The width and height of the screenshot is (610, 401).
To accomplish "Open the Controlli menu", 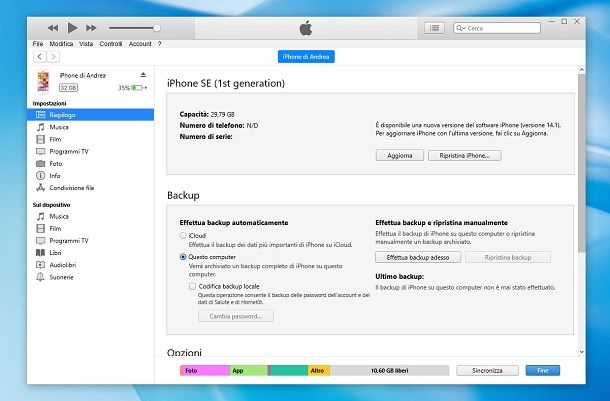I will click(111, 44).
